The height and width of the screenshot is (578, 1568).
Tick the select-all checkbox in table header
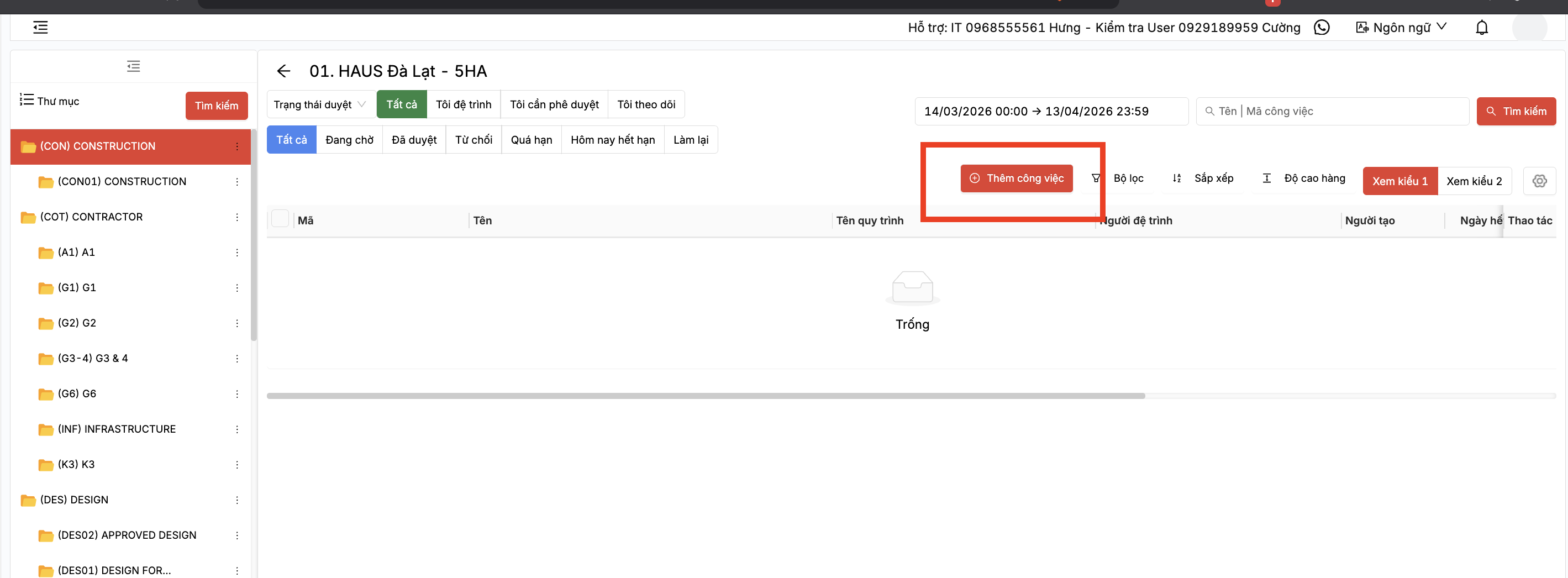[280, 219]
